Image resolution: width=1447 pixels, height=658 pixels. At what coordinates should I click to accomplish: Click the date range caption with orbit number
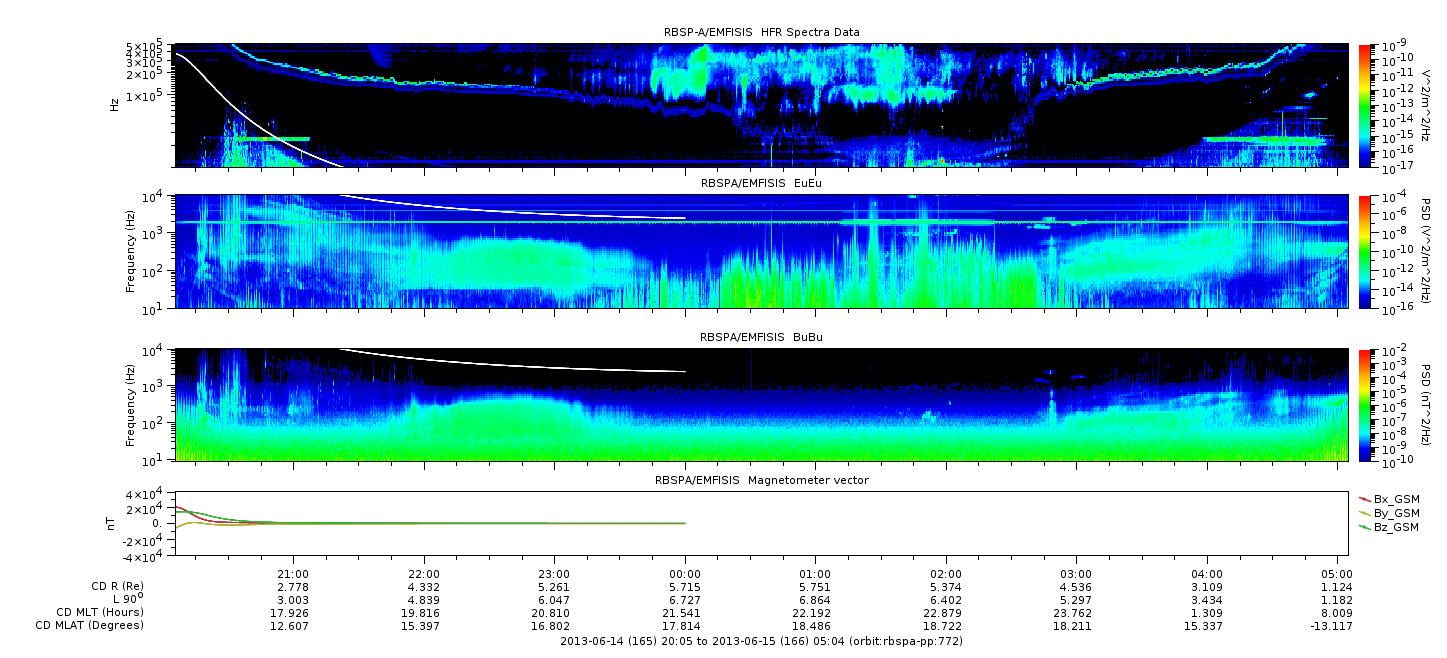[761, 641]
